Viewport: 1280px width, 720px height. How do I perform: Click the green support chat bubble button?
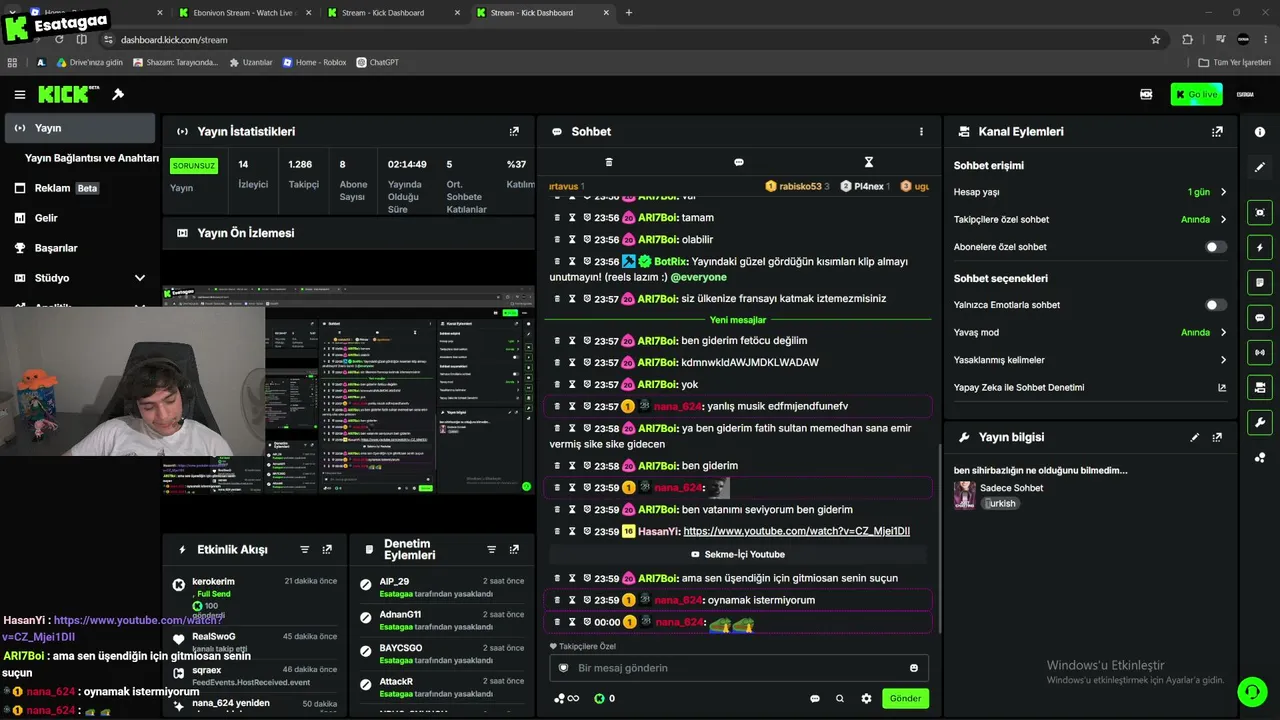pyautogui.click(x=1252, y=691)
